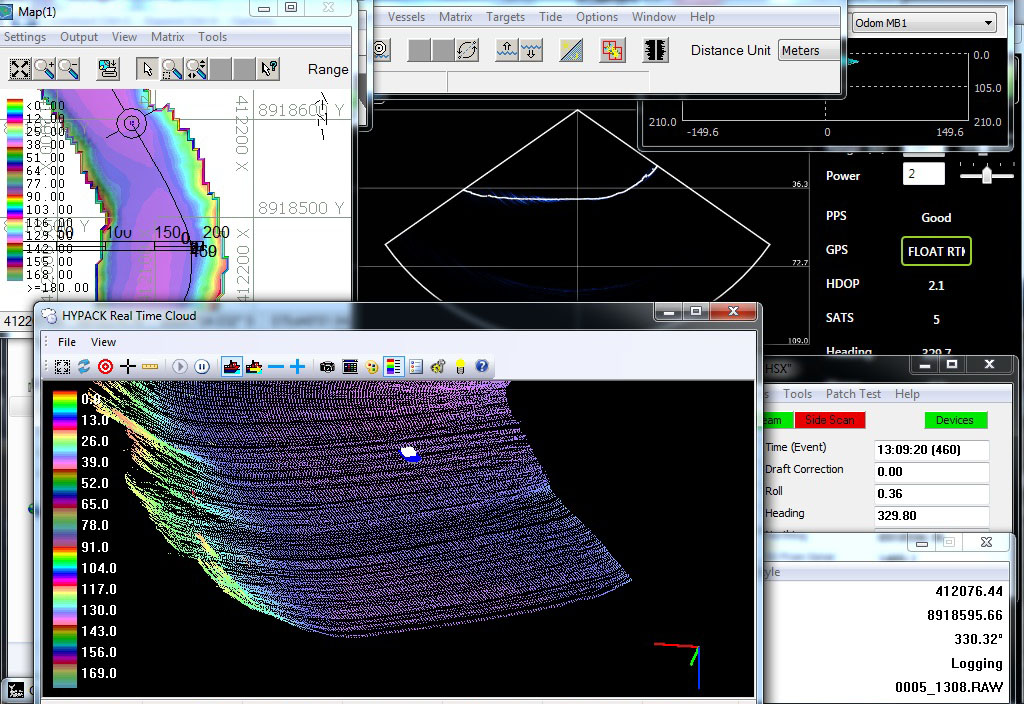
Task: Open Matrix menu in Map window
Action: [x=168, y=37]
